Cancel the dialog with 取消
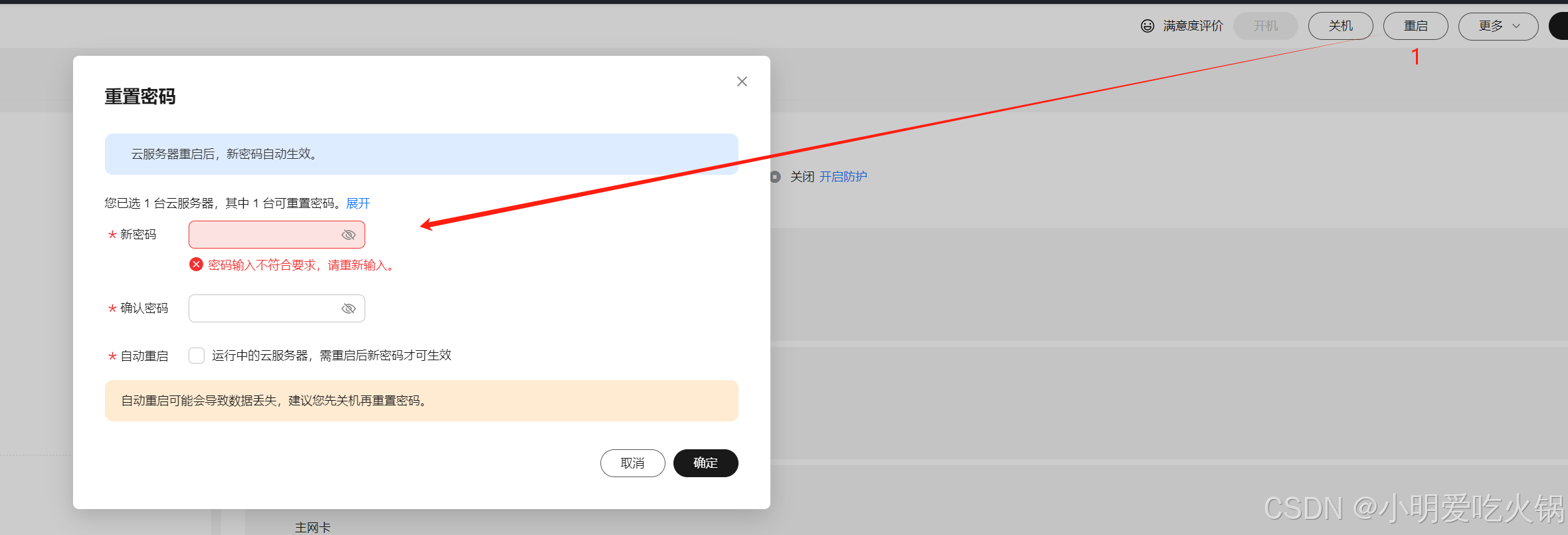1568x535 pixels. (632, 463)
